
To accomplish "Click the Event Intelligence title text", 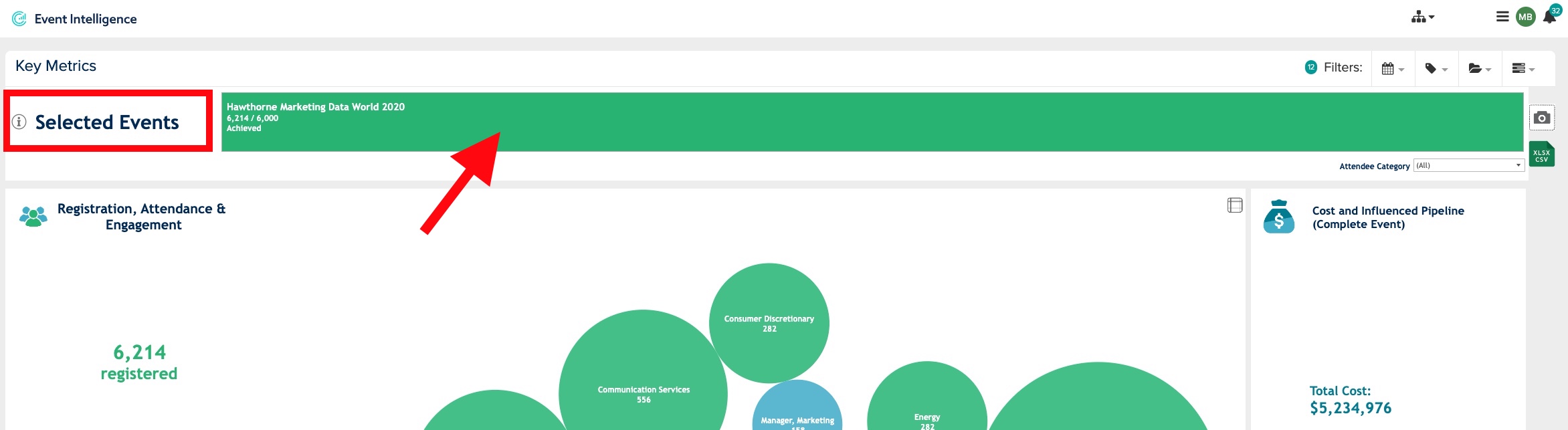I will 86,19.
